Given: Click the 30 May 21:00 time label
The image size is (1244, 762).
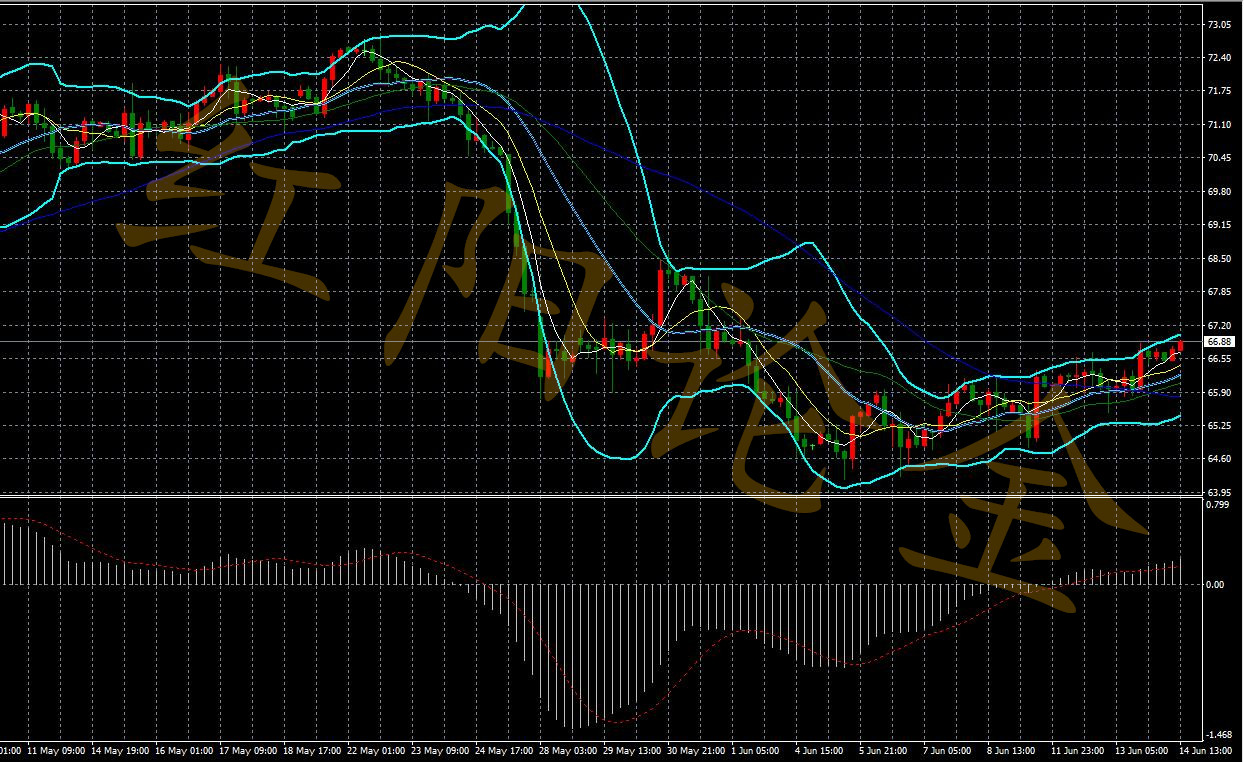Looking at the screenshot, I should click(696, 750).
